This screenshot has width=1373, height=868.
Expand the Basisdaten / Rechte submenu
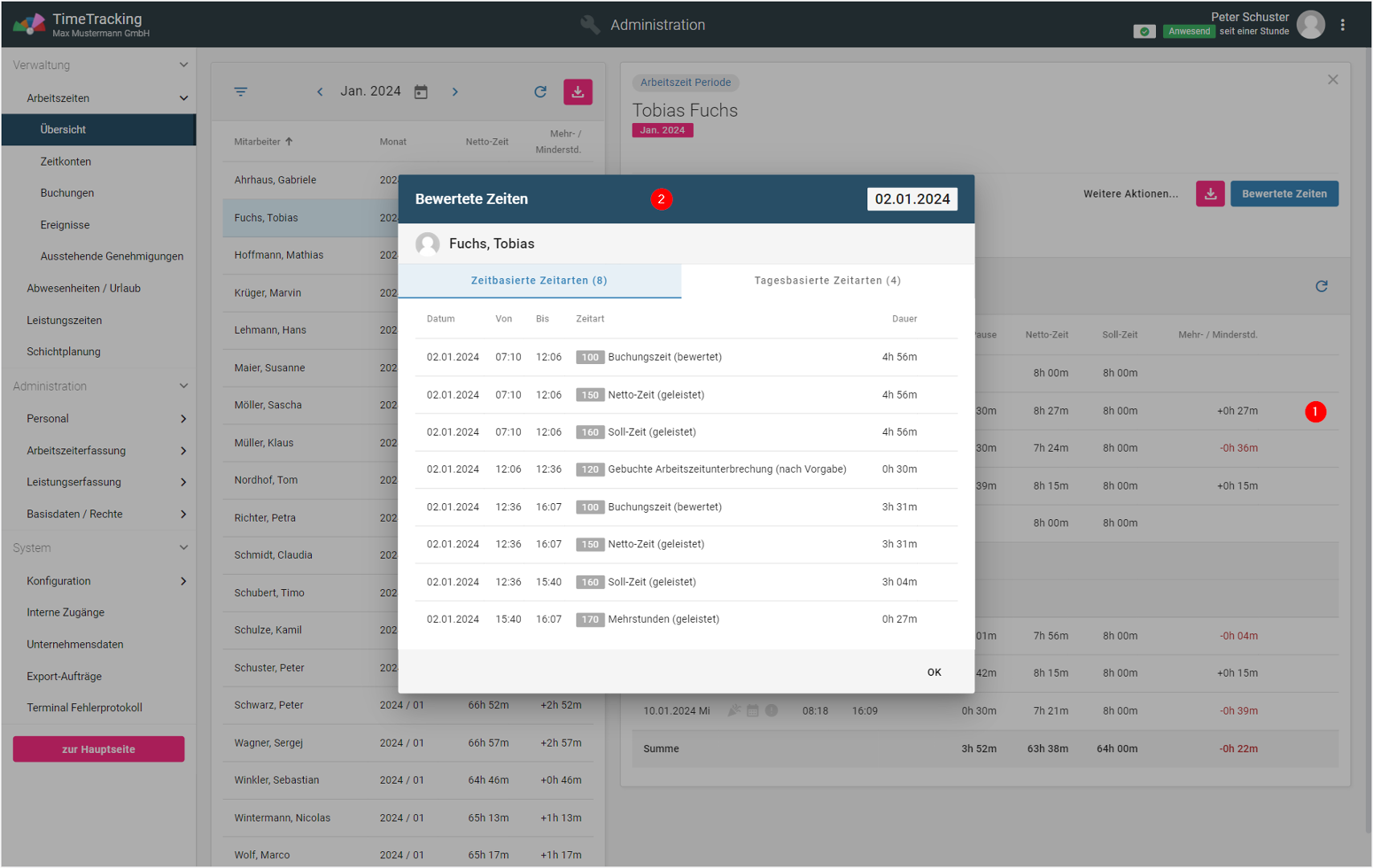tap(183, 514)
